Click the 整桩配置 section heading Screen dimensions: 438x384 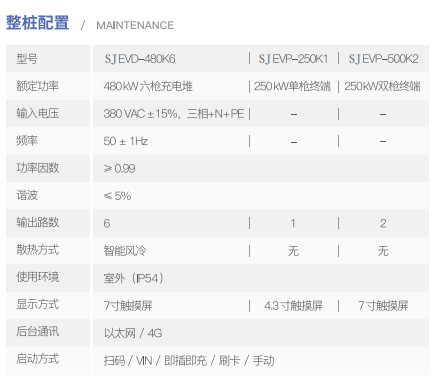tap(38, 23)
